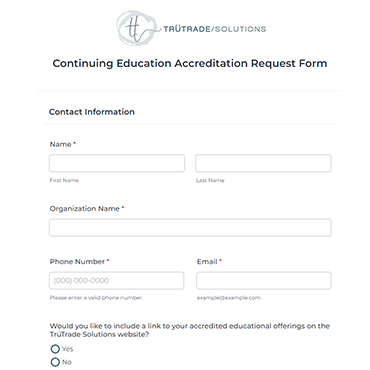Click the Email field label

point(207,262)
